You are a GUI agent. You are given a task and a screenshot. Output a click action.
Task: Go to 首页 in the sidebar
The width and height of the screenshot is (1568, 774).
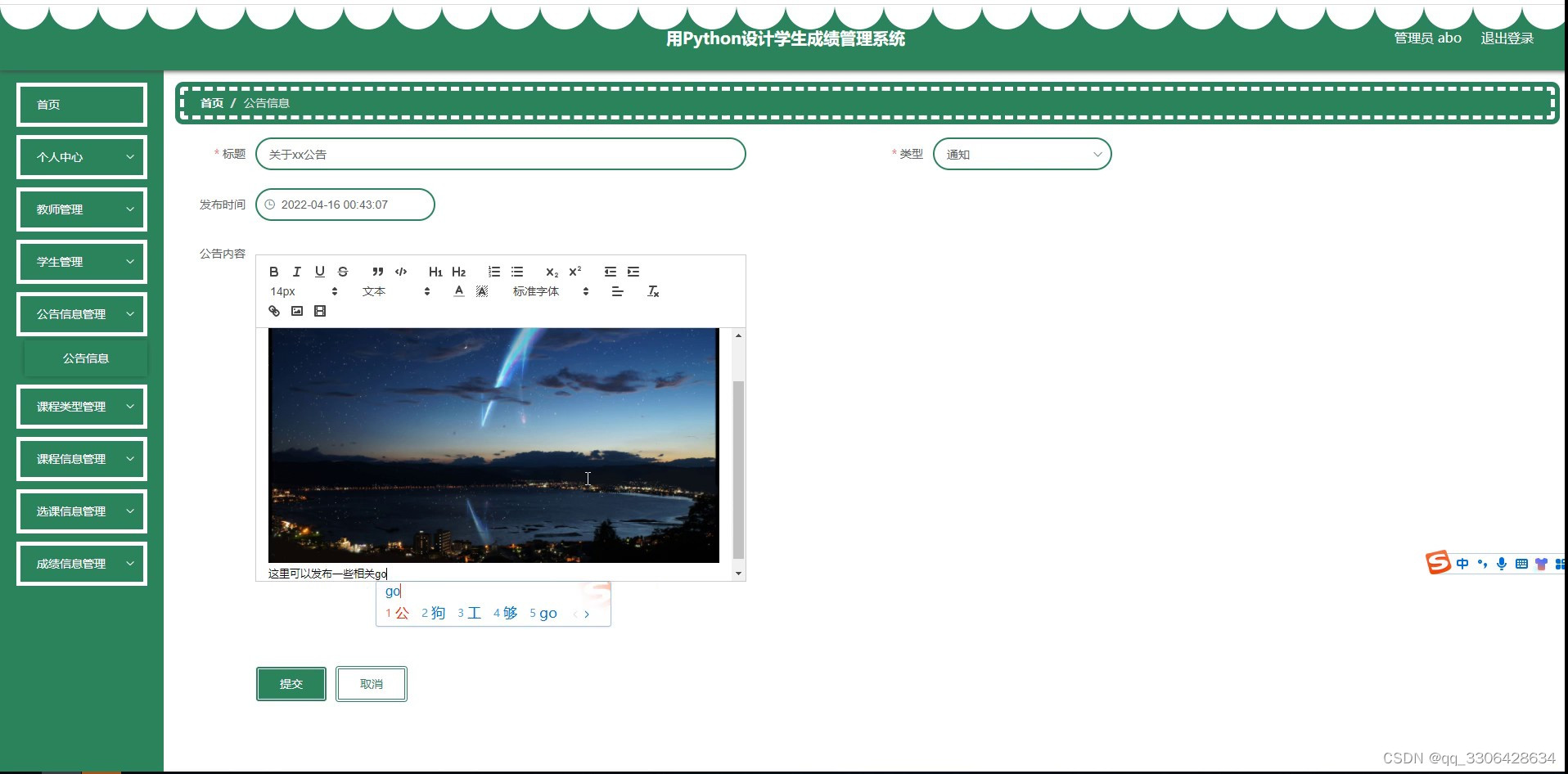point(82,105)
